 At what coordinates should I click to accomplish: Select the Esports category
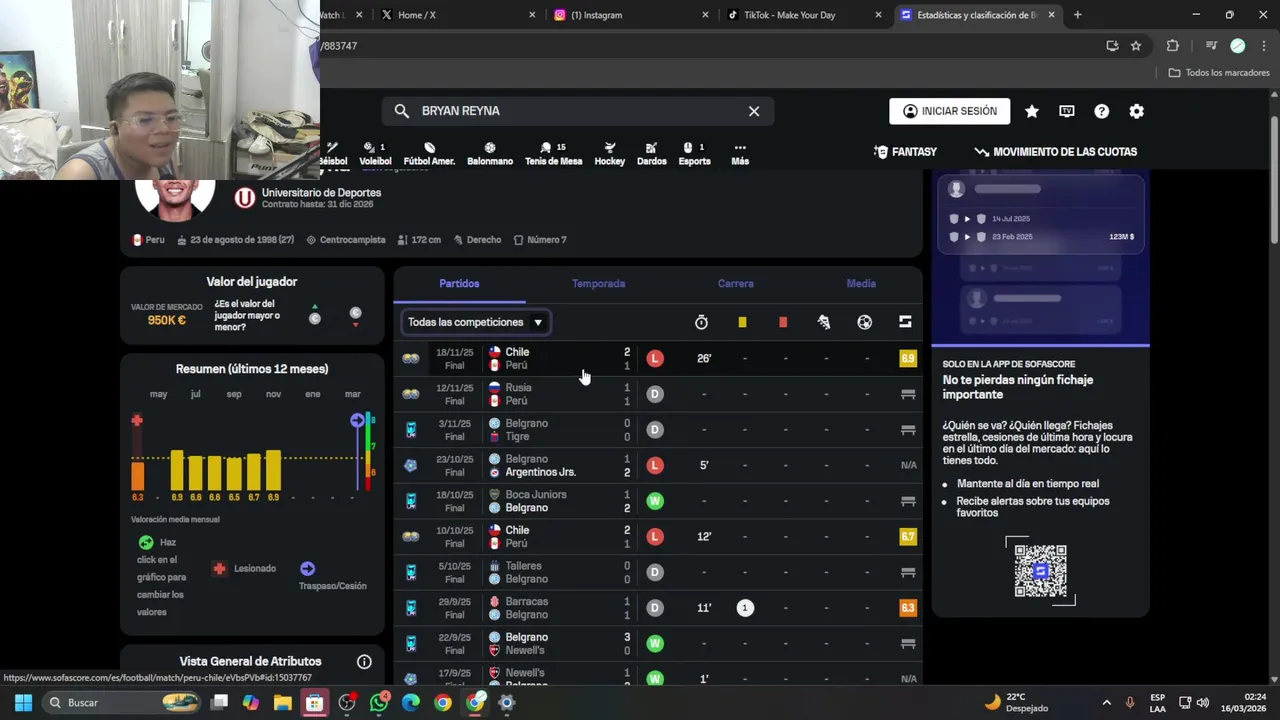point(694,154)
